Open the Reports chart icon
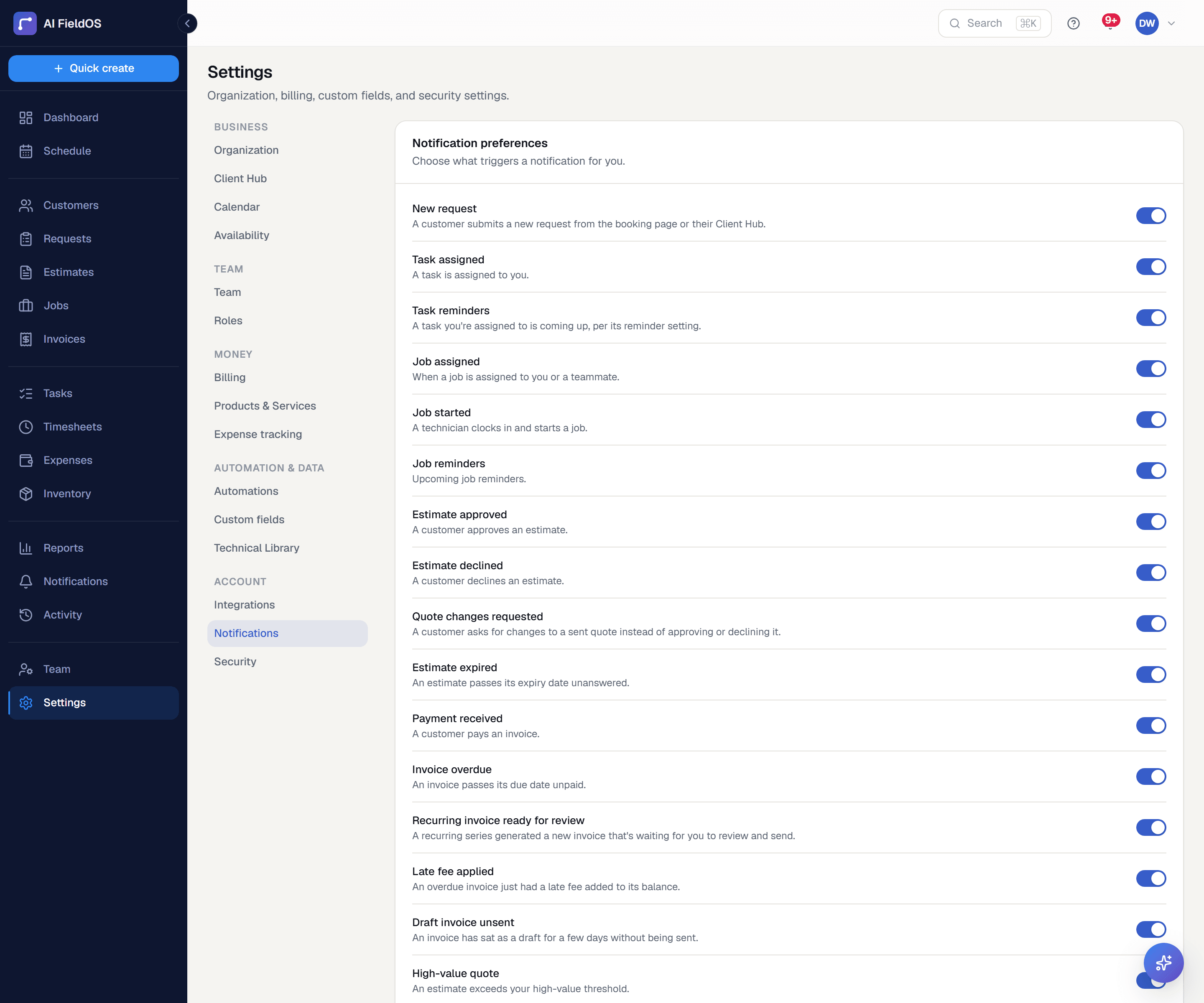Screen dimensions: 1204x1003 pos(26,548)
